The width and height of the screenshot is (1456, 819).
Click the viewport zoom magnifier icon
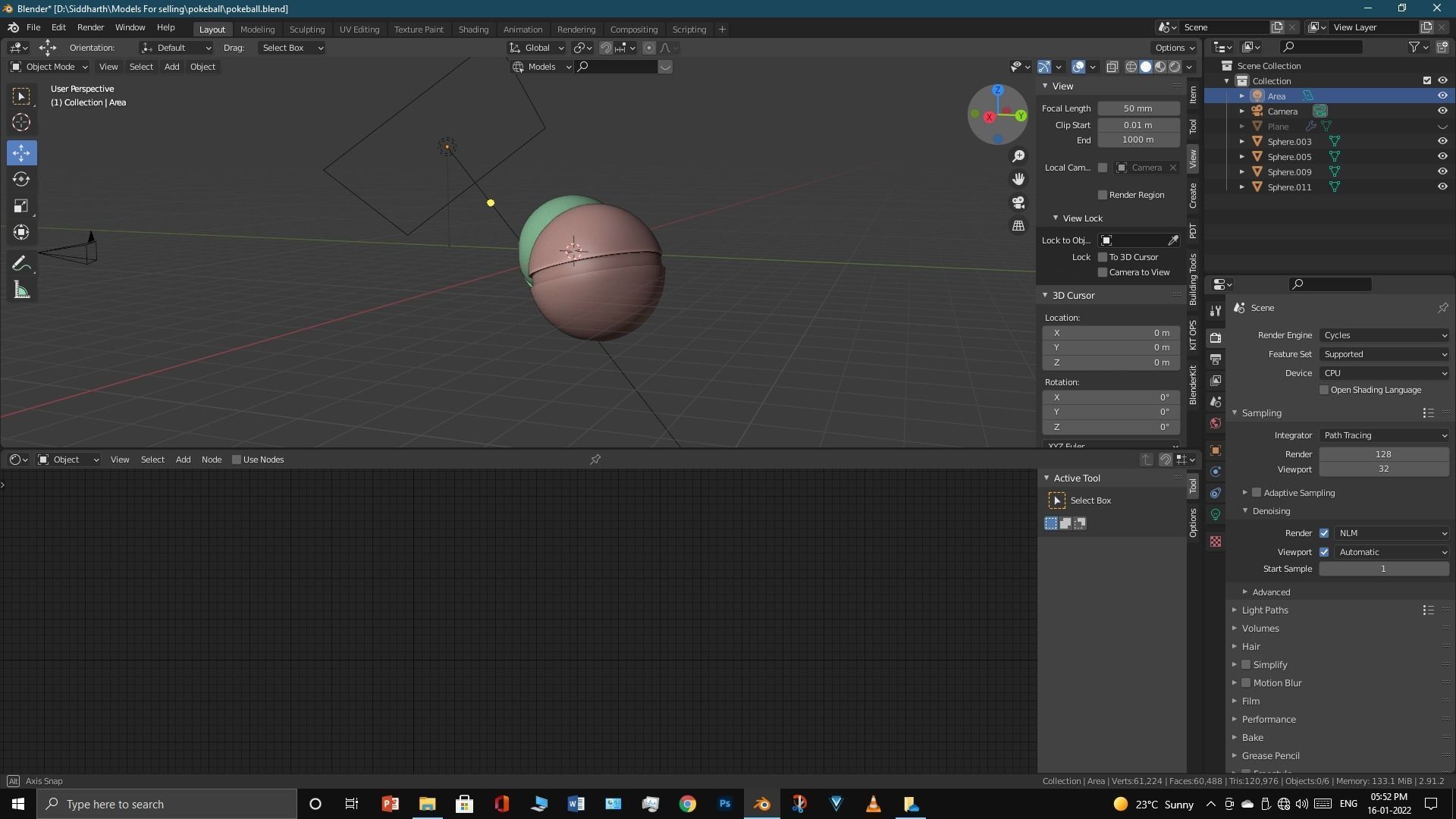tap(1018, 156)
